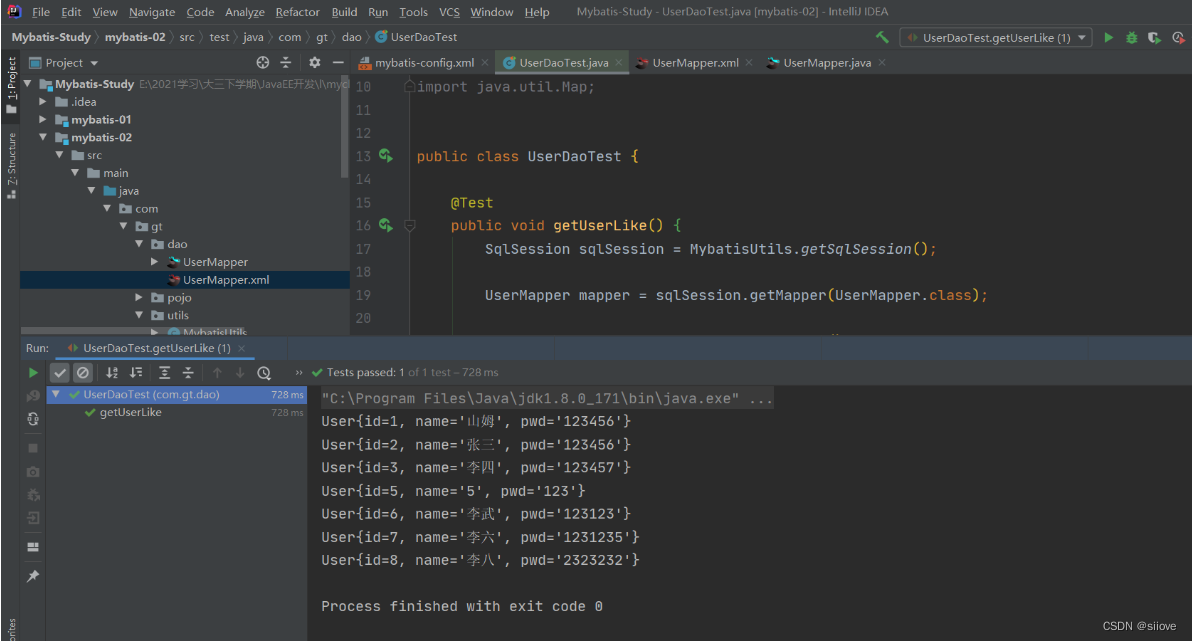Expand the pojo package node
This screenshot has height=641, width=1192.
click(139, 297)
